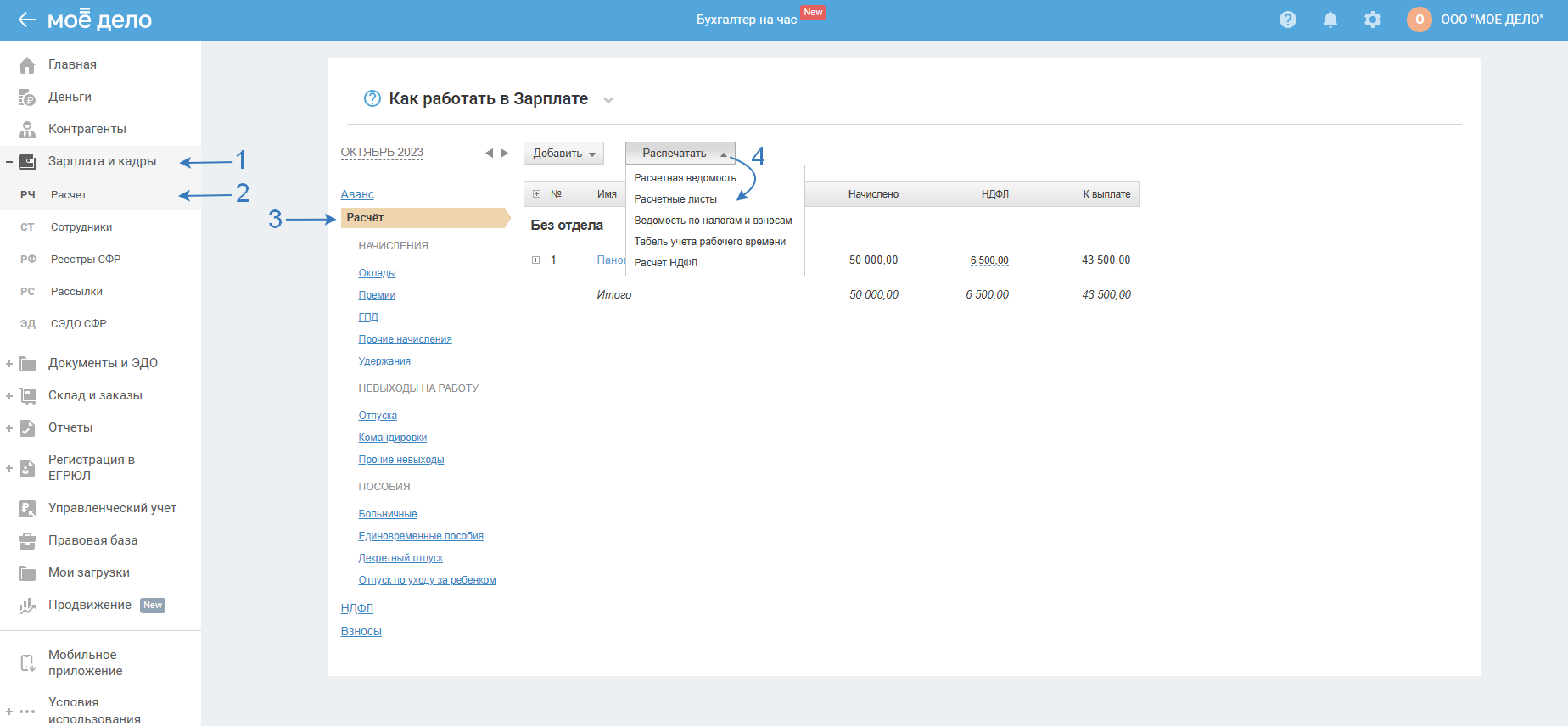Open the Аванс link
The height and width of the screenshot is (726, 1568).
[x=357, y=195]
